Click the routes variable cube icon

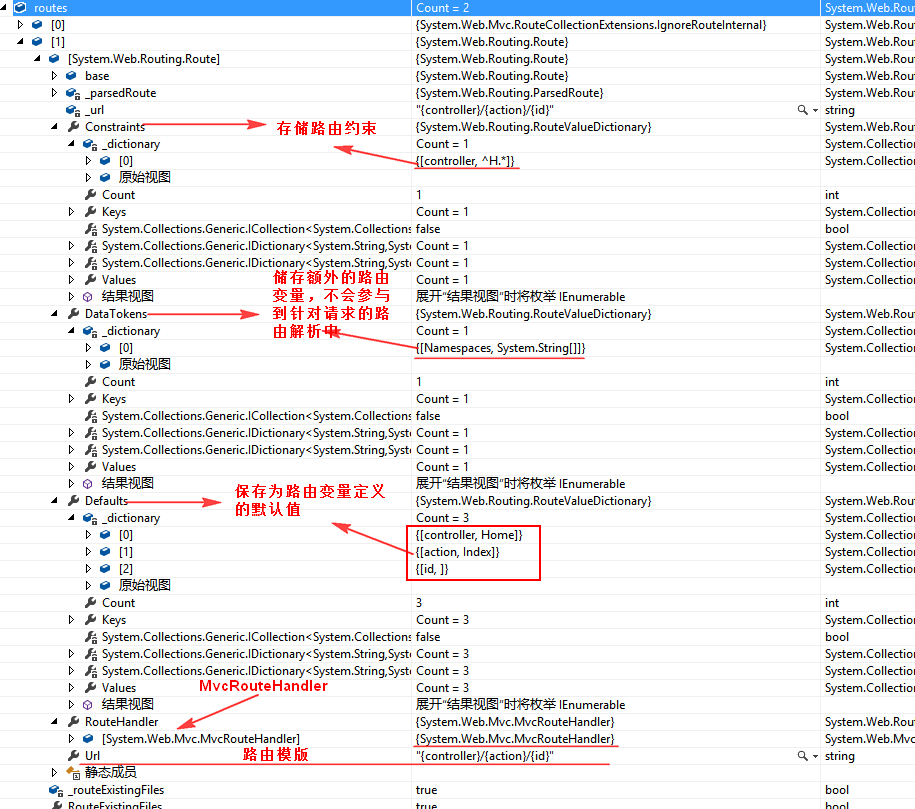pyautogui.click(x=20, y=8)
